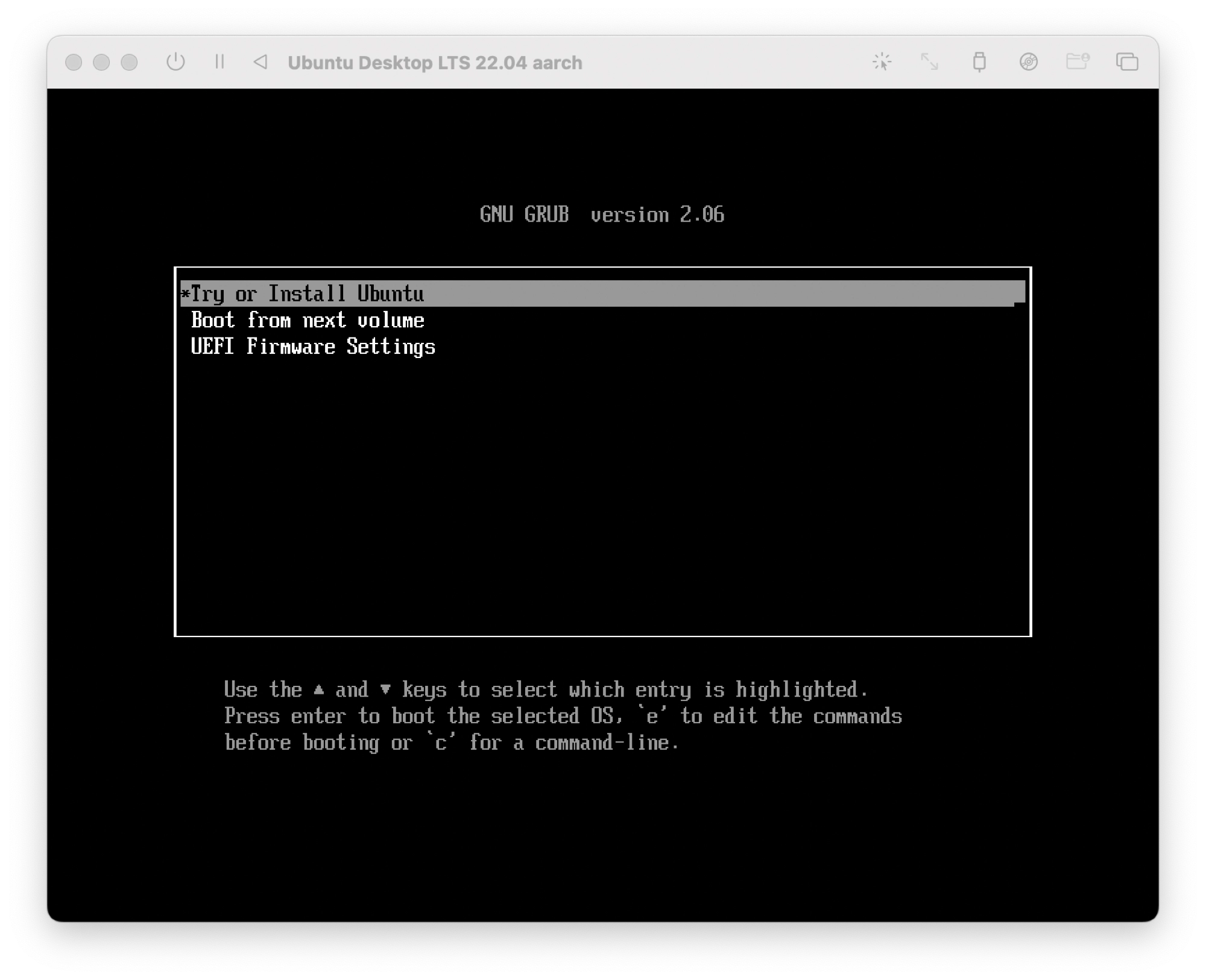
Task: Close the VM window with the leftmost traffic-light button
Action: 74,62
